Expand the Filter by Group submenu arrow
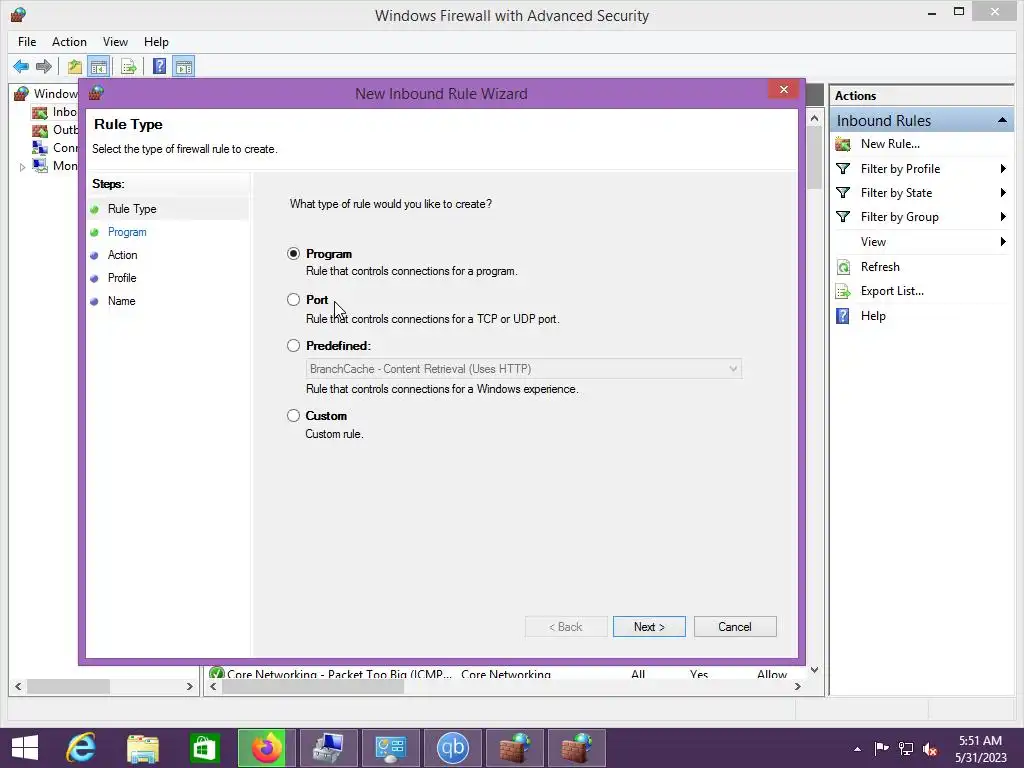Screen dimensions: 1024x768 (1003, 217)
